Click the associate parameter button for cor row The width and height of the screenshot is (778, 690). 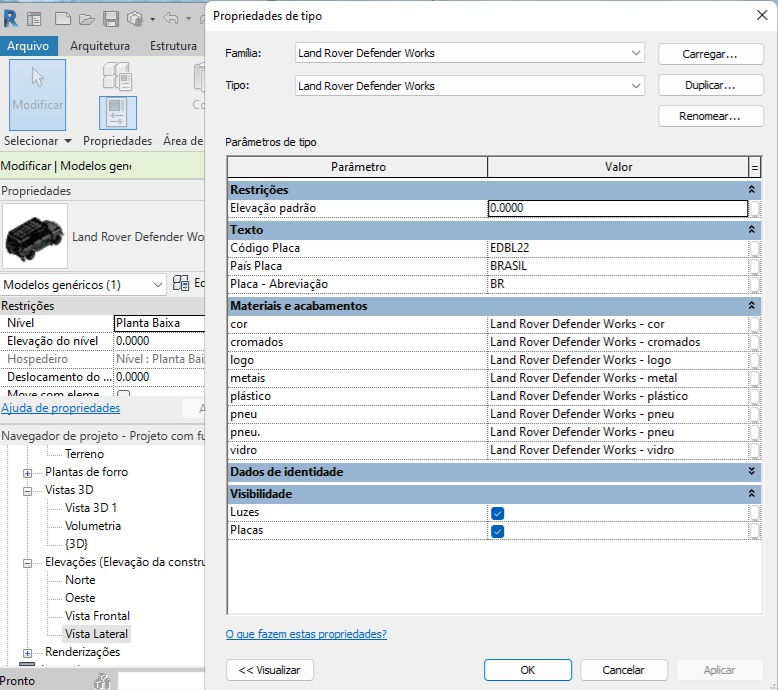pos(754,324)
